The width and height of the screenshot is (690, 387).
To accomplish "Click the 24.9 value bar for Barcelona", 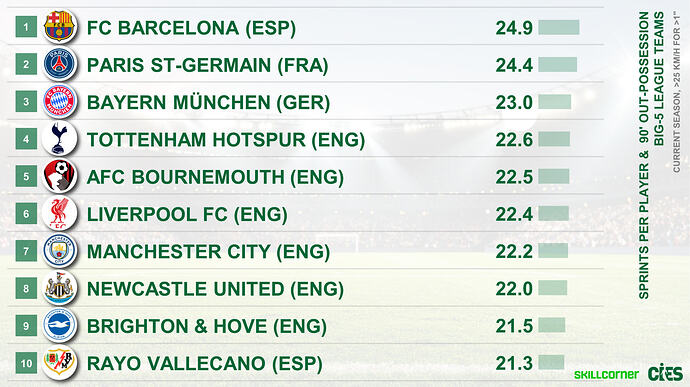I will 559,27.
